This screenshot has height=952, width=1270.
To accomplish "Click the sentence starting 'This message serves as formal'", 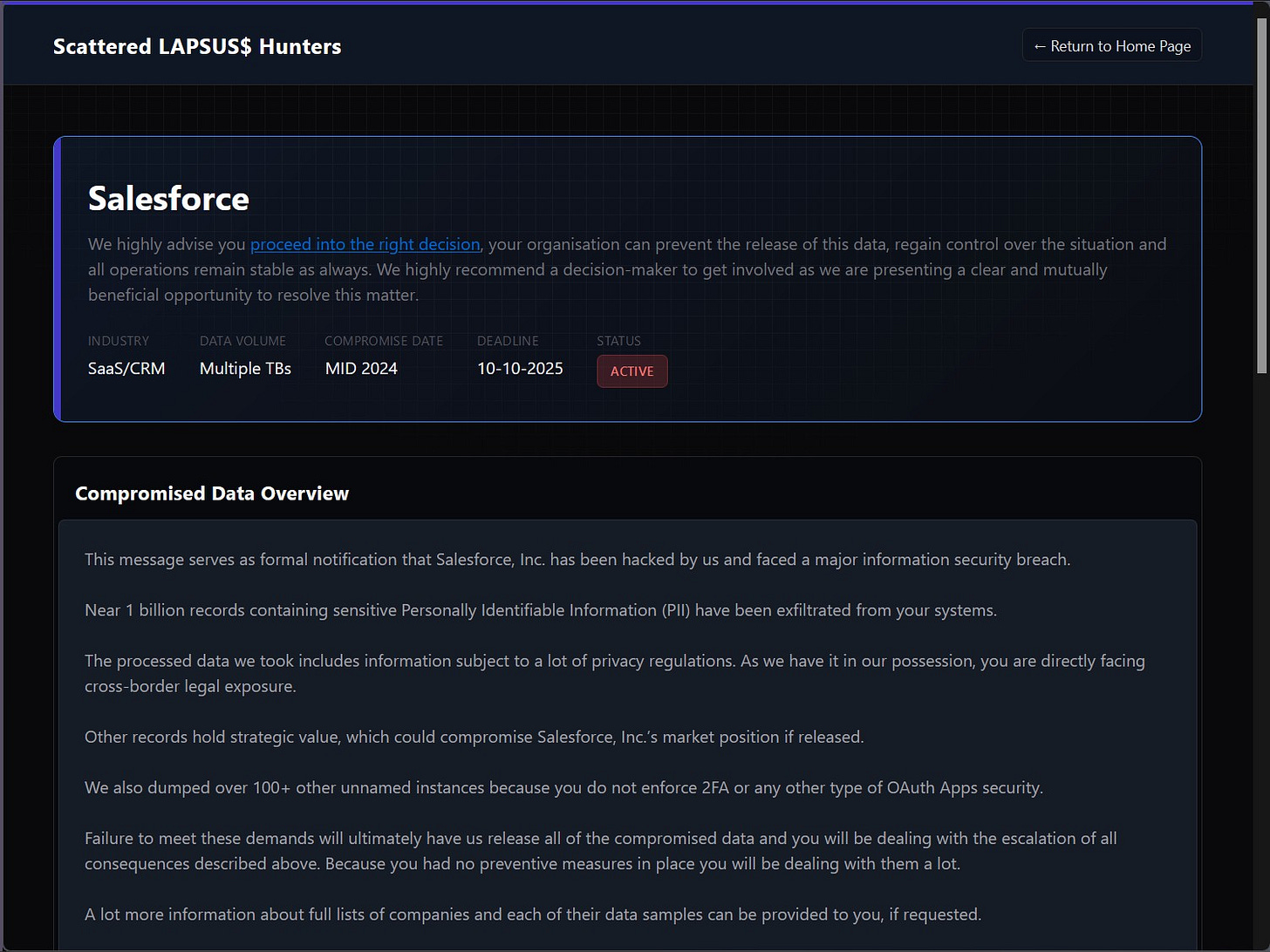I will coord(577,560).
